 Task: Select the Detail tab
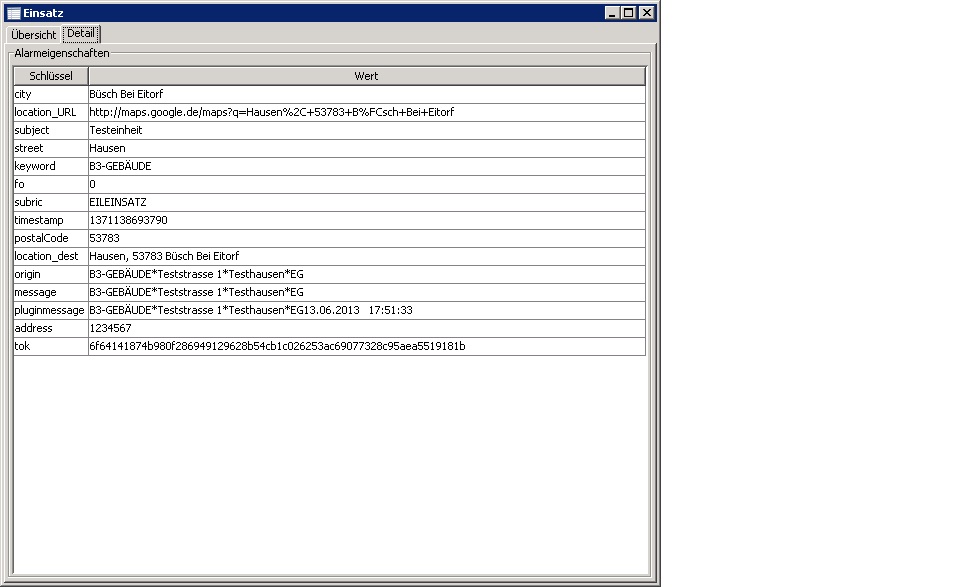81,34
